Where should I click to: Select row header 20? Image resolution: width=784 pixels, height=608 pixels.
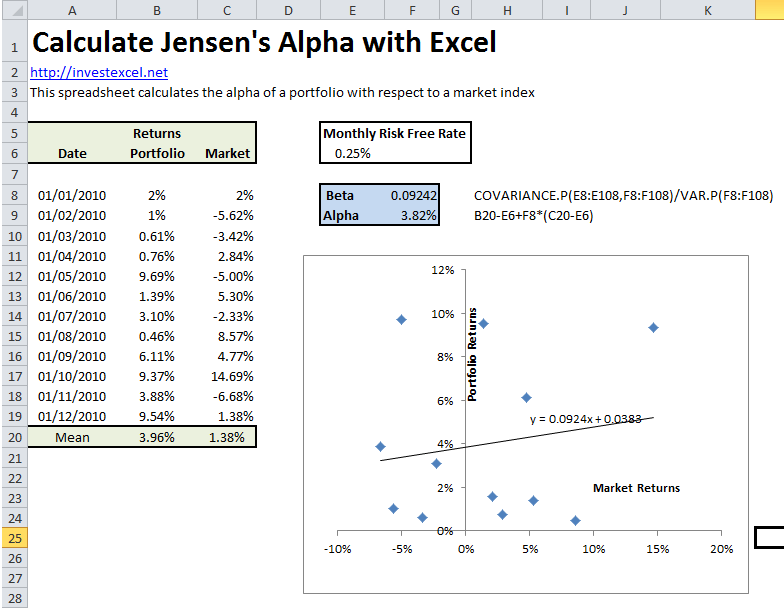tap(14, 437)
